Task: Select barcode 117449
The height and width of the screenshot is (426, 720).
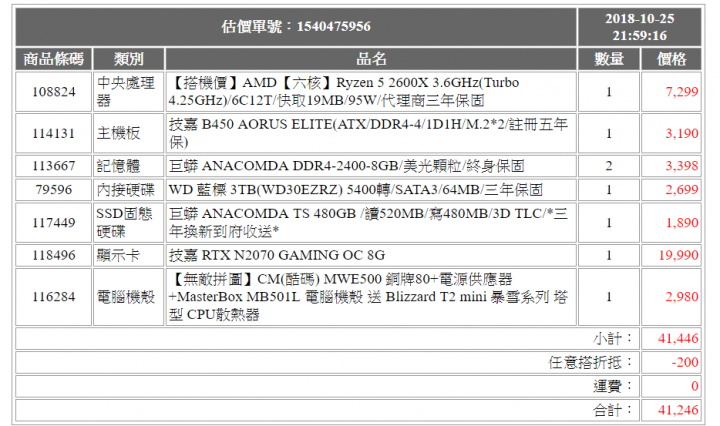Action: [x=54, y=223]
